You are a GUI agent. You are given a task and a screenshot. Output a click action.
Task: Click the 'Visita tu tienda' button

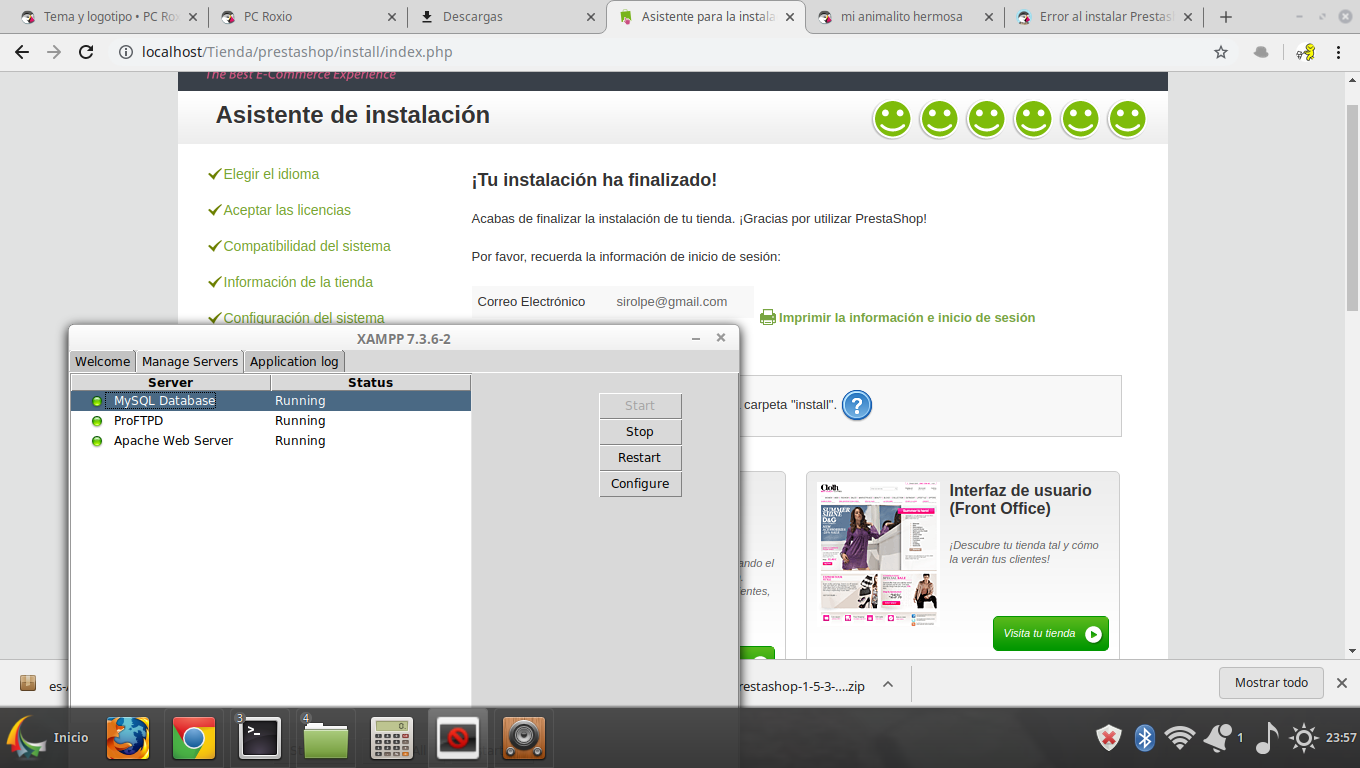tap(1051, 633)
